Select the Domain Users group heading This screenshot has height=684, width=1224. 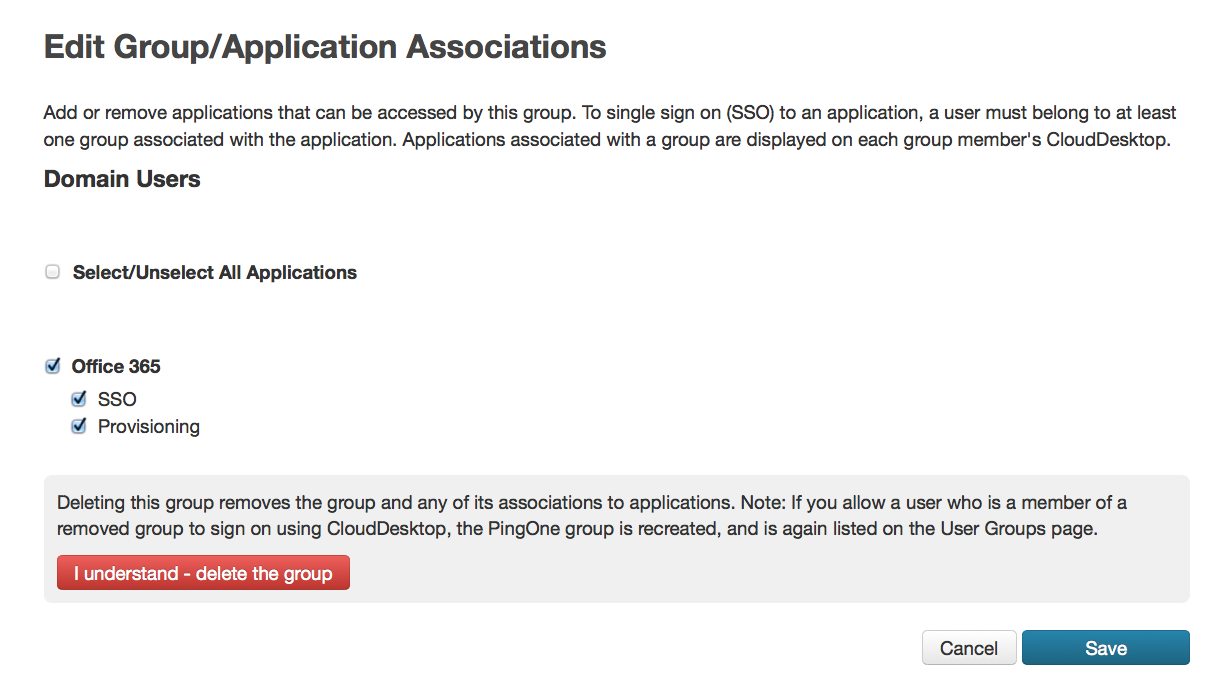[121, 179]
